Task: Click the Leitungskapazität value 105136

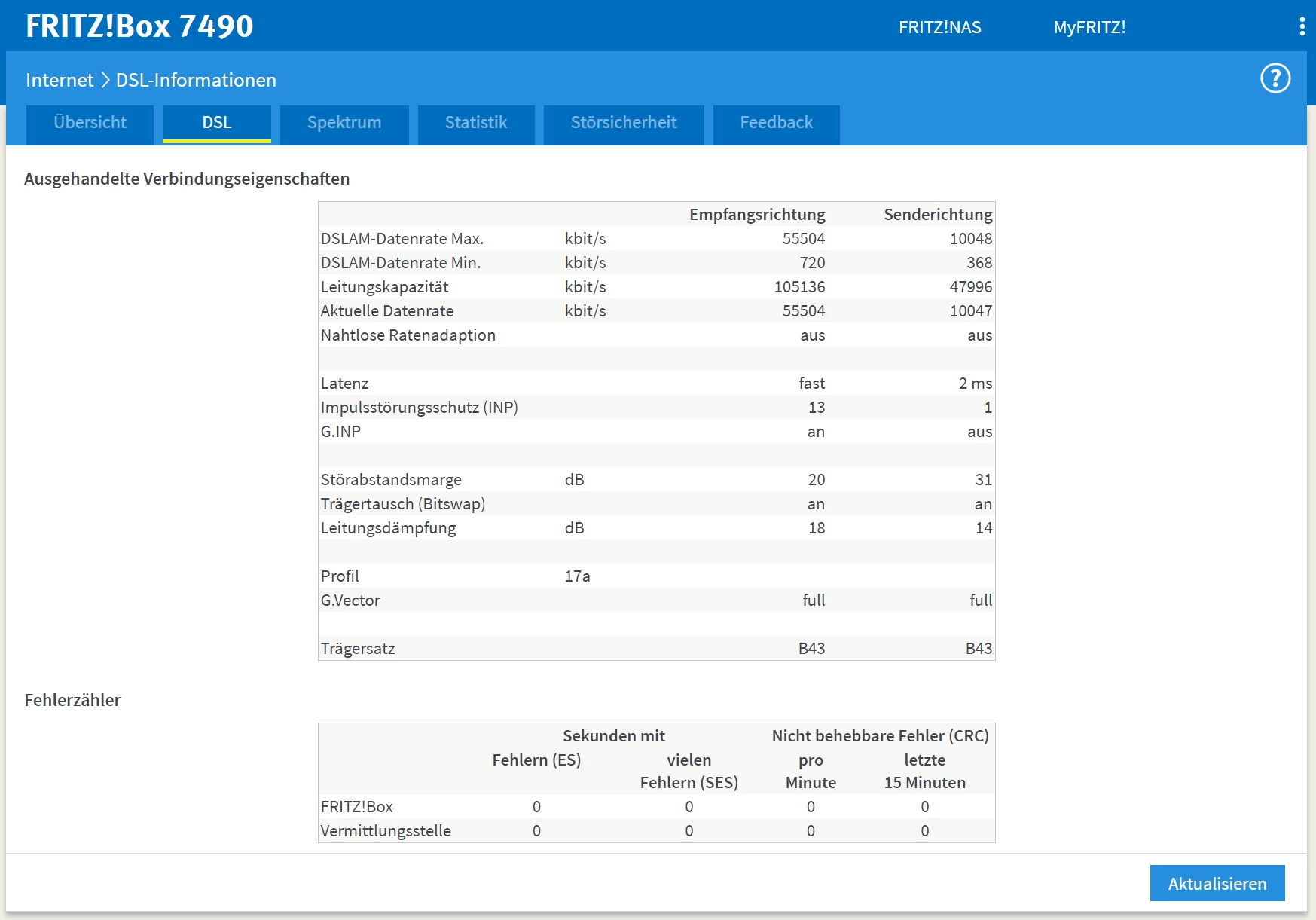Action: (x=799, y=287)
